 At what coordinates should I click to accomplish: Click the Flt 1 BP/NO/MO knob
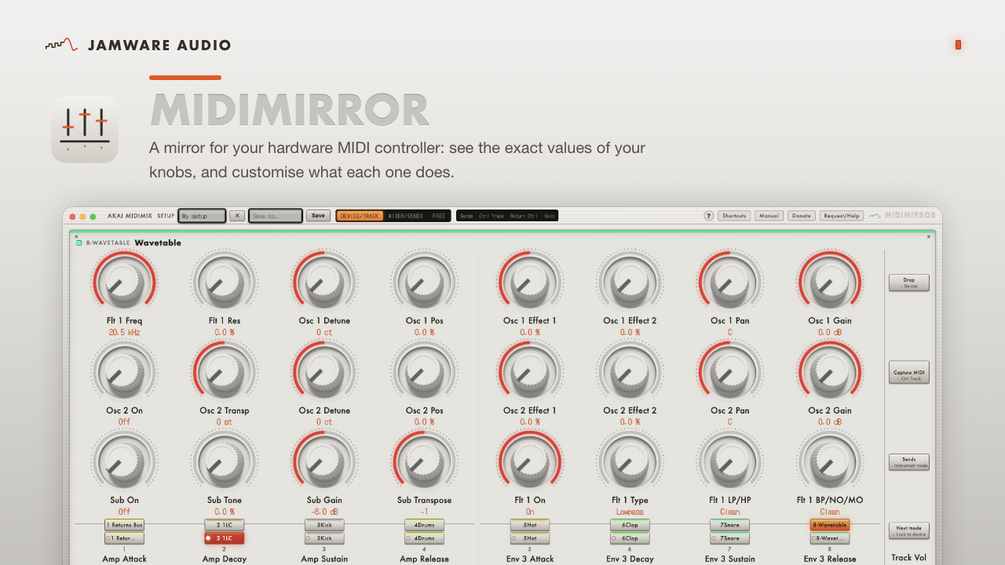(829, 462)
